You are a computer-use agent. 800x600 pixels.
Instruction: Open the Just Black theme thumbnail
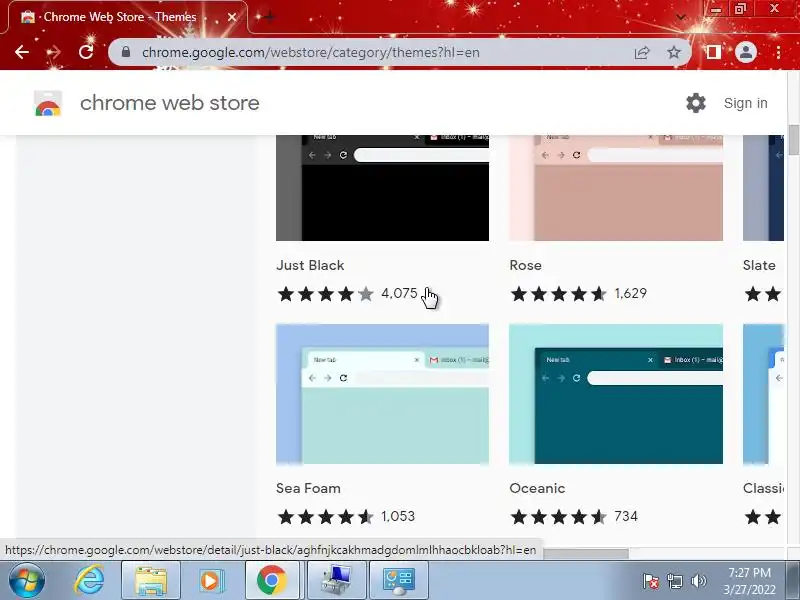pos(382,187)
